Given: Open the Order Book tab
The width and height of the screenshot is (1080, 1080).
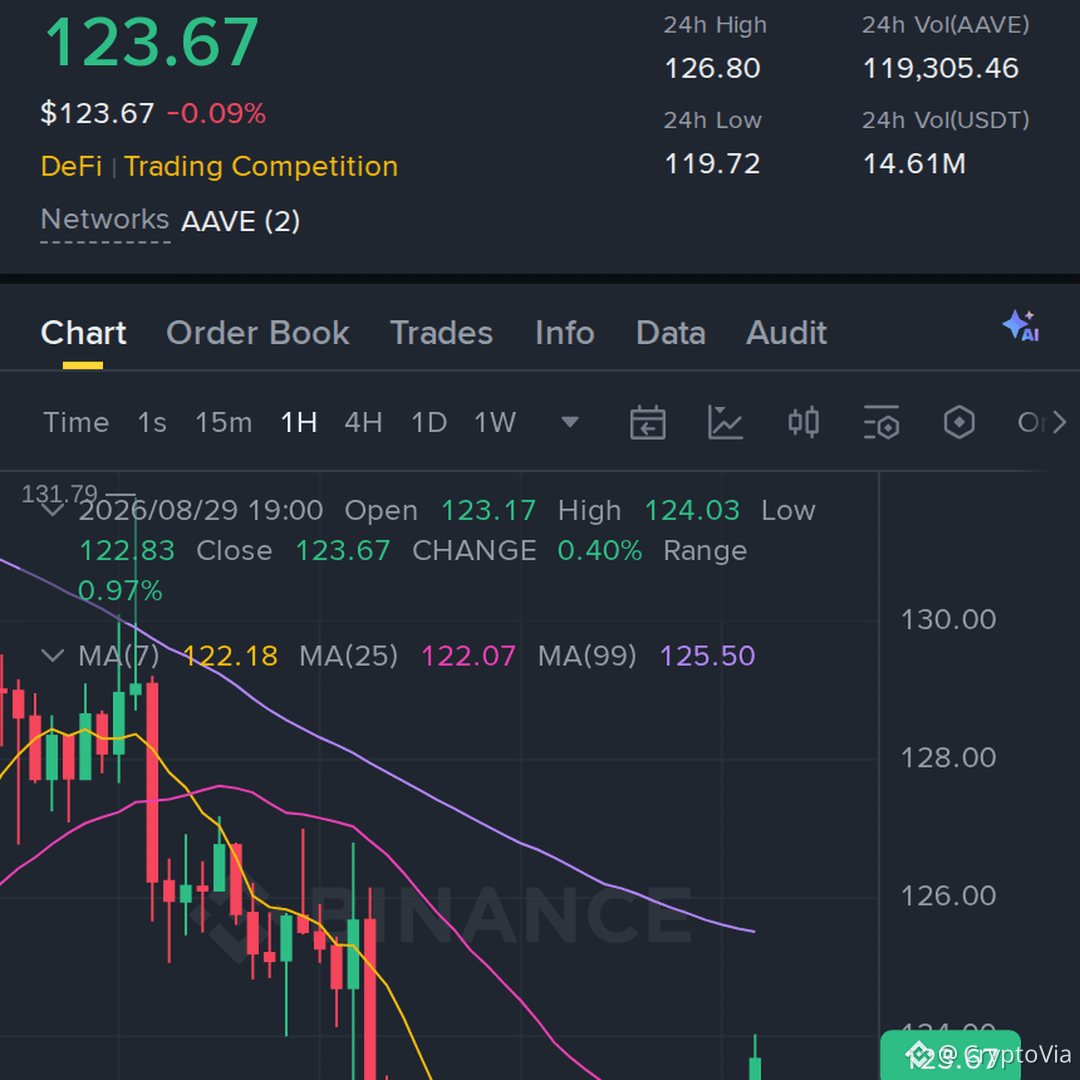Looking at the screenshot, I should (258, 333).
